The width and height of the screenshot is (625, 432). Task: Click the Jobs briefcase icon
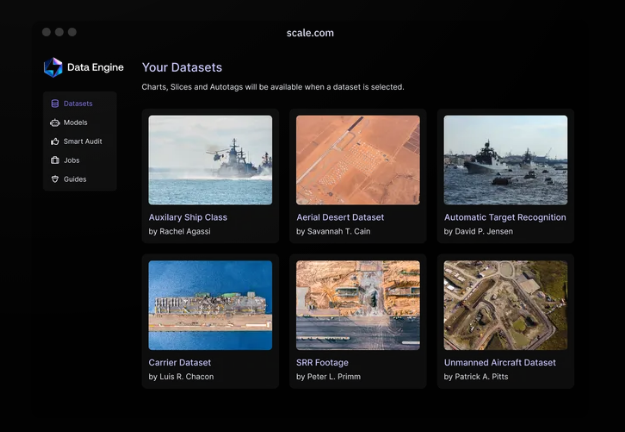point(54,160)
